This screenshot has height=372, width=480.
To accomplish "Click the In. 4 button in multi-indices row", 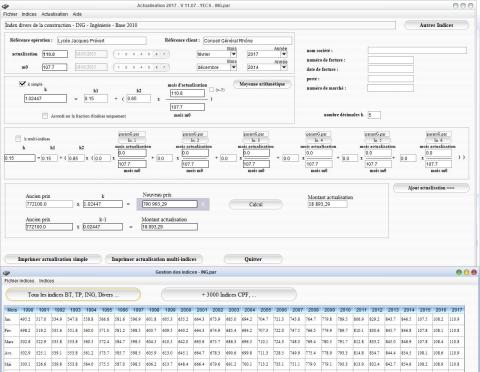I will click(x=318, y=140).
